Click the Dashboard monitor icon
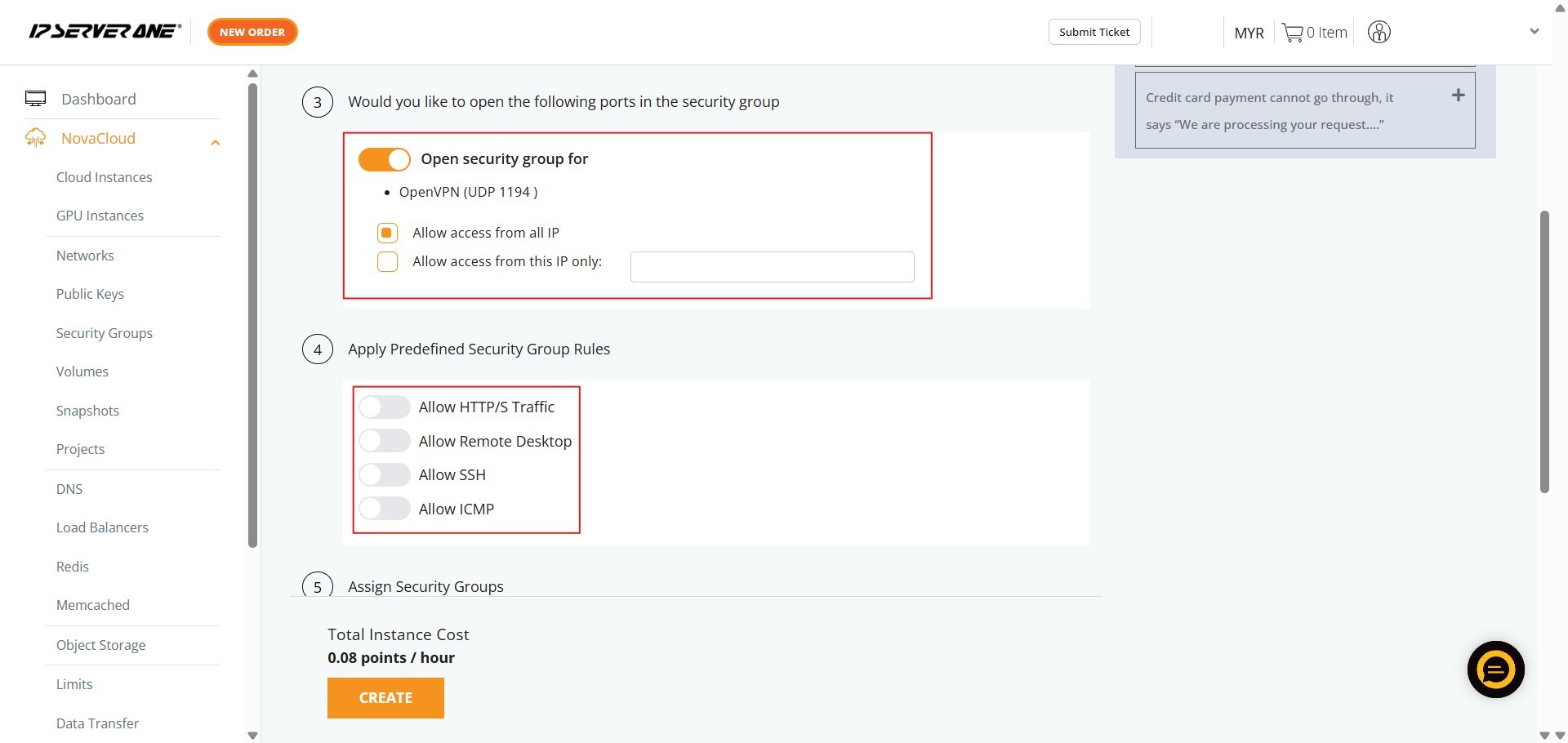Viewport: 1568px width, 743px height. 35,99
